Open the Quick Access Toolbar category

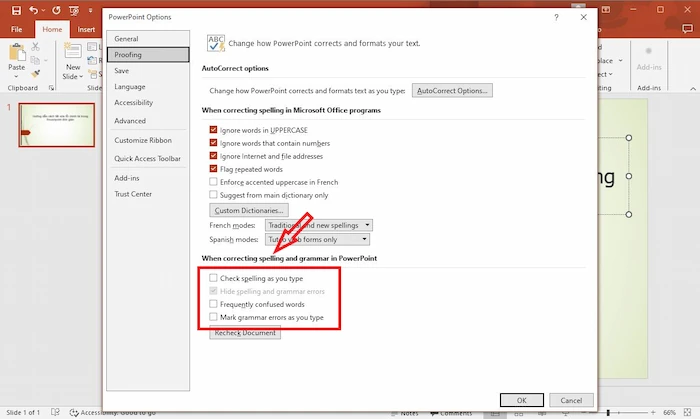(148, 158)
